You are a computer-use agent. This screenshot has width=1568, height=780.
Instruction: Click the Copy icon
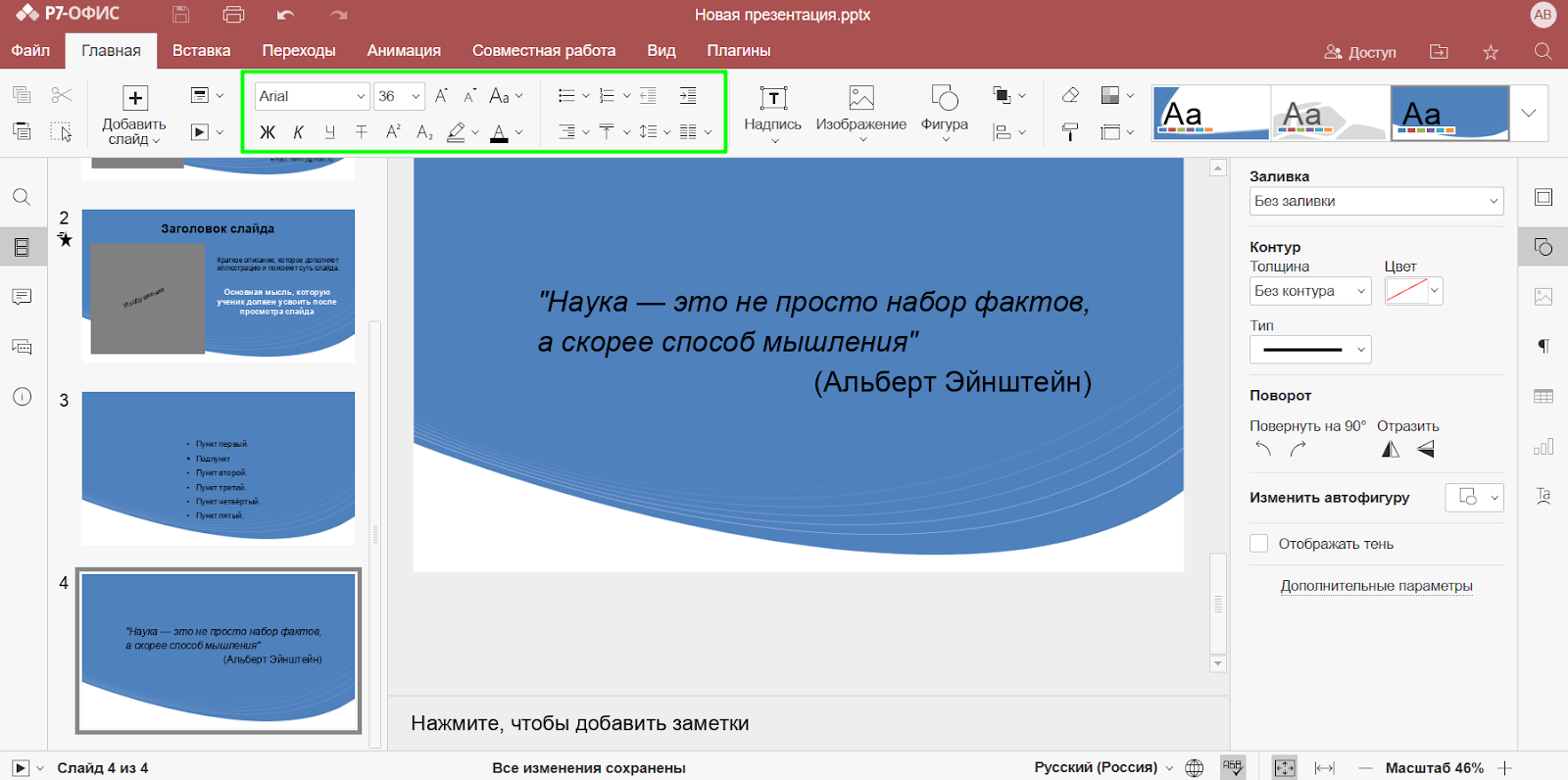[22, 95]
